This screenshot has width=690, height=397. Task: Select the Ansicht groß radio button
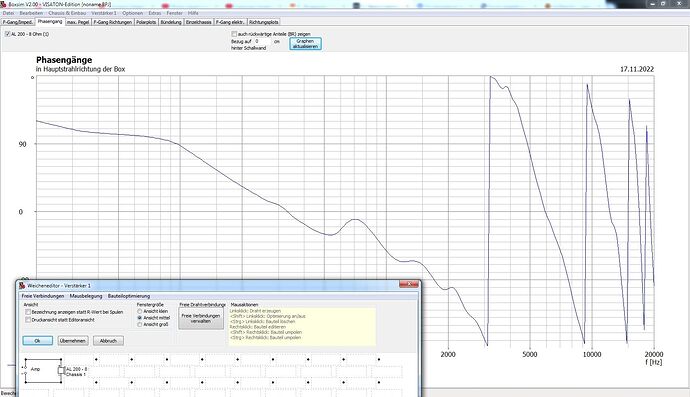140,324
